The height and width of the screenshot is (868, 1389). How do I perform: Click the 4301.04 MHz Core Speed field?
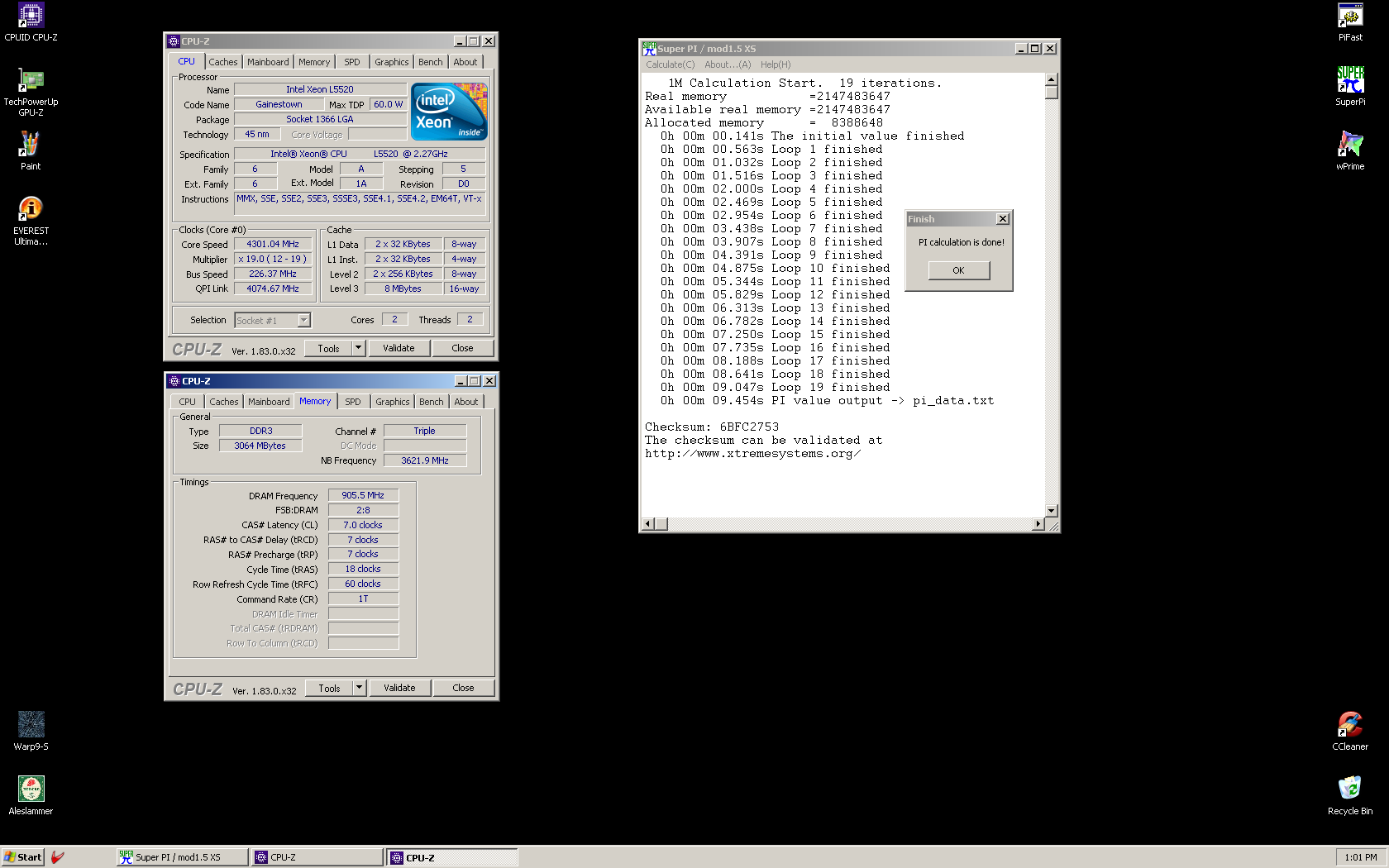click(273, 244)
